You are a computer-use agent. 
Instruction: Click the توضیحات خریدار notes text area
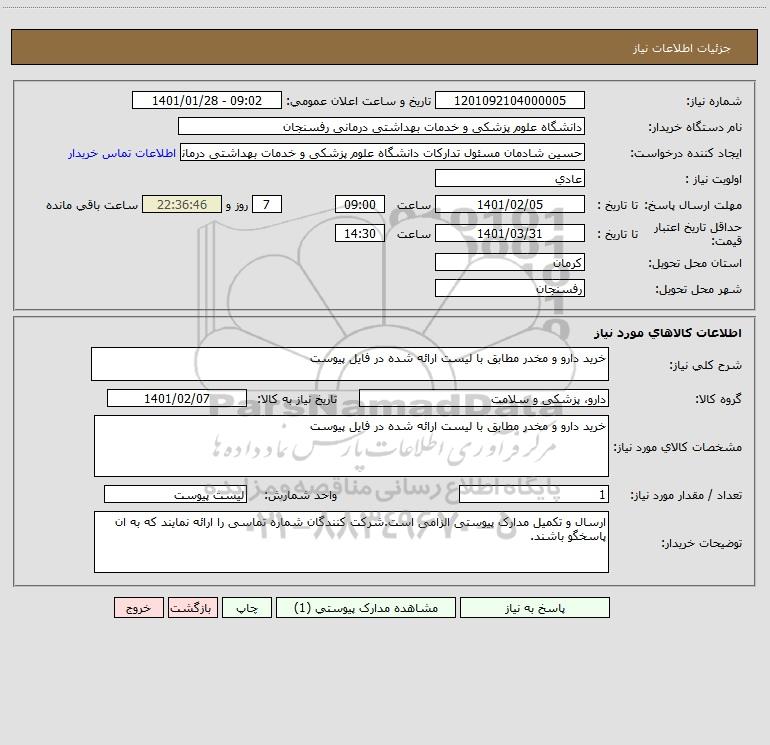351,542
